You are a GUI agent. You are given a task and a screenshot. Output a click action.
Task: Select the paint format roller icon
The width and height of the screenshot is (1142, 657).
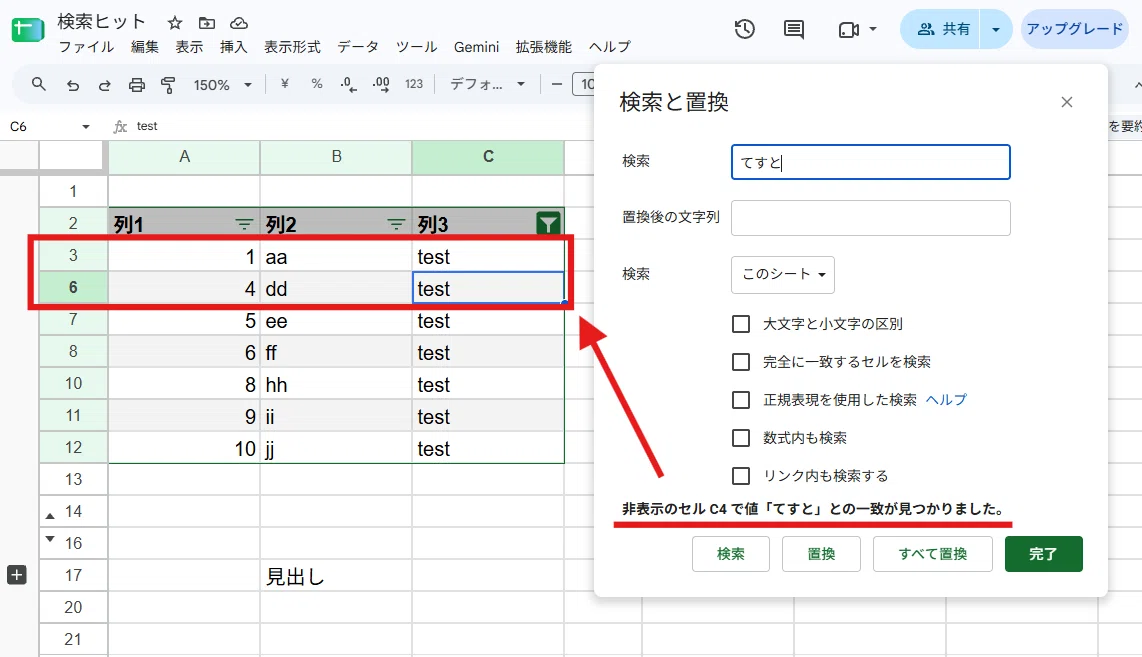pyautogui.click(x=168, y=85)
